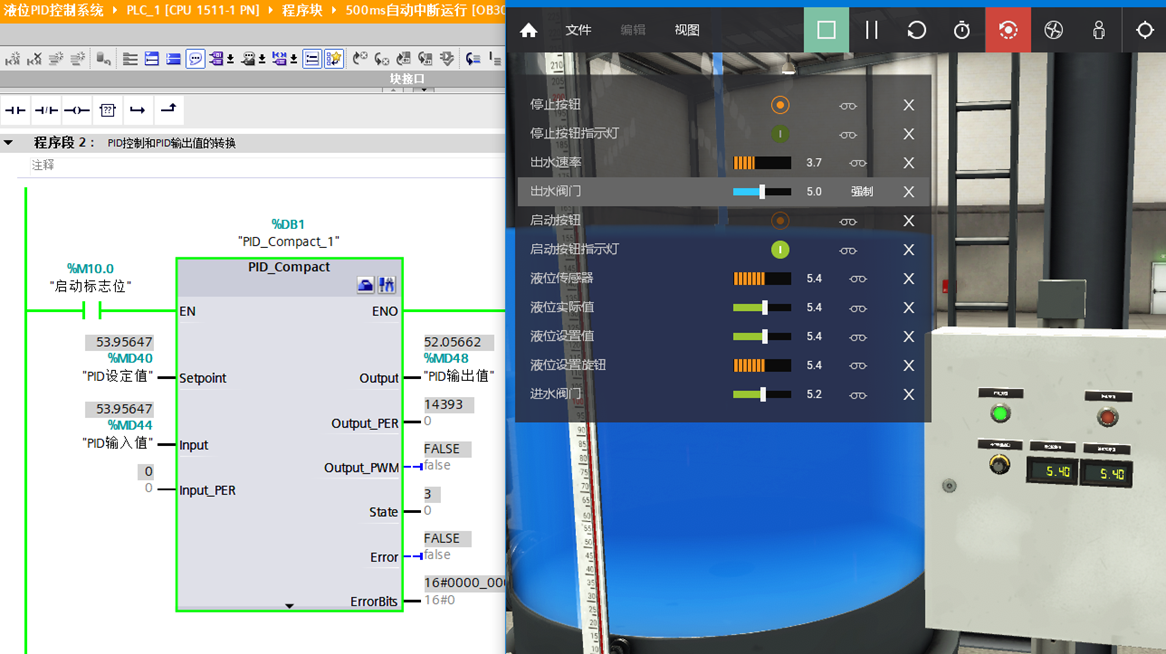The width and height of the screenshot is (1166, 654).
Task: Toggle the 停止按钮 orange radio indicator
Action: [x=780, y=105]
